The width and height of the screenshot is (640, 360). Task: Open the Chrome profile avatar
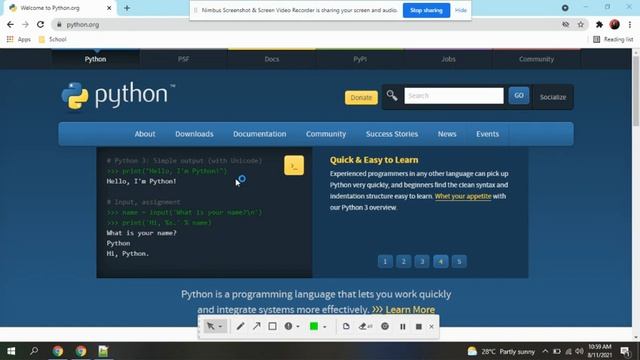[614, 24]
